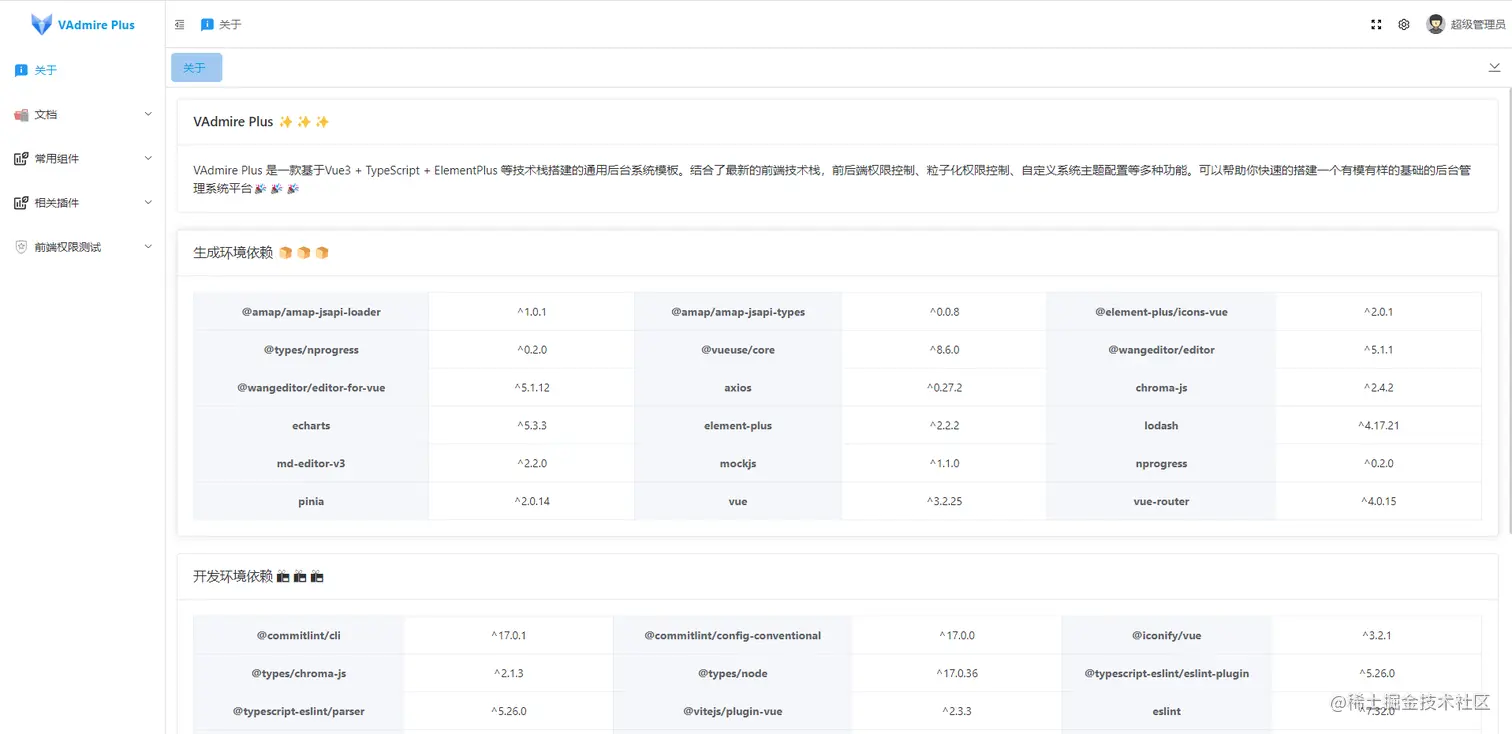Click the 关于 sidebar info icon
This screenshot has height=734, width=1512.
coord(21,70)
